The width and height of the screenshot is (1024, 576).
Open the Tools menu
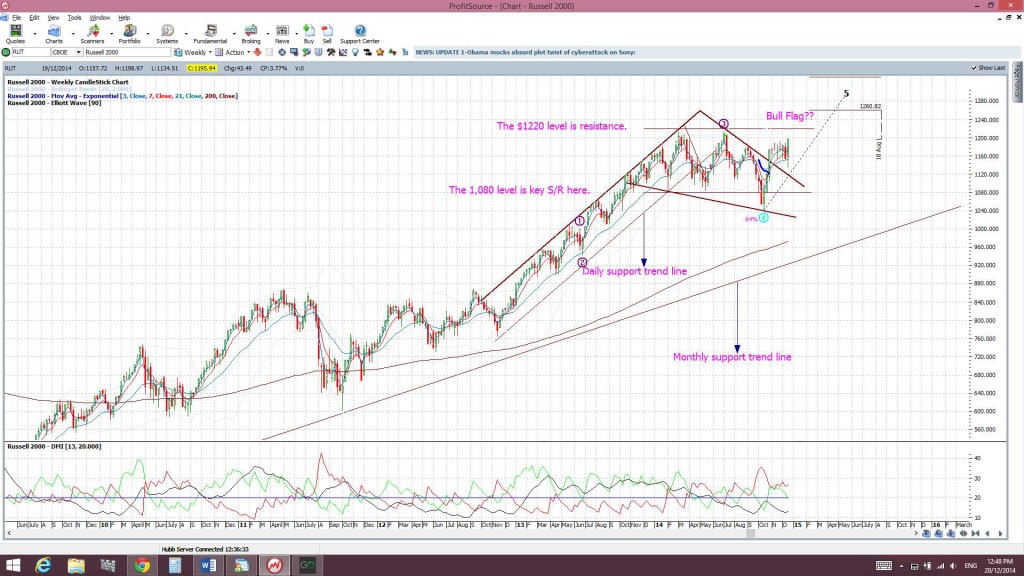pyautogui.click(x=74, y=18)
